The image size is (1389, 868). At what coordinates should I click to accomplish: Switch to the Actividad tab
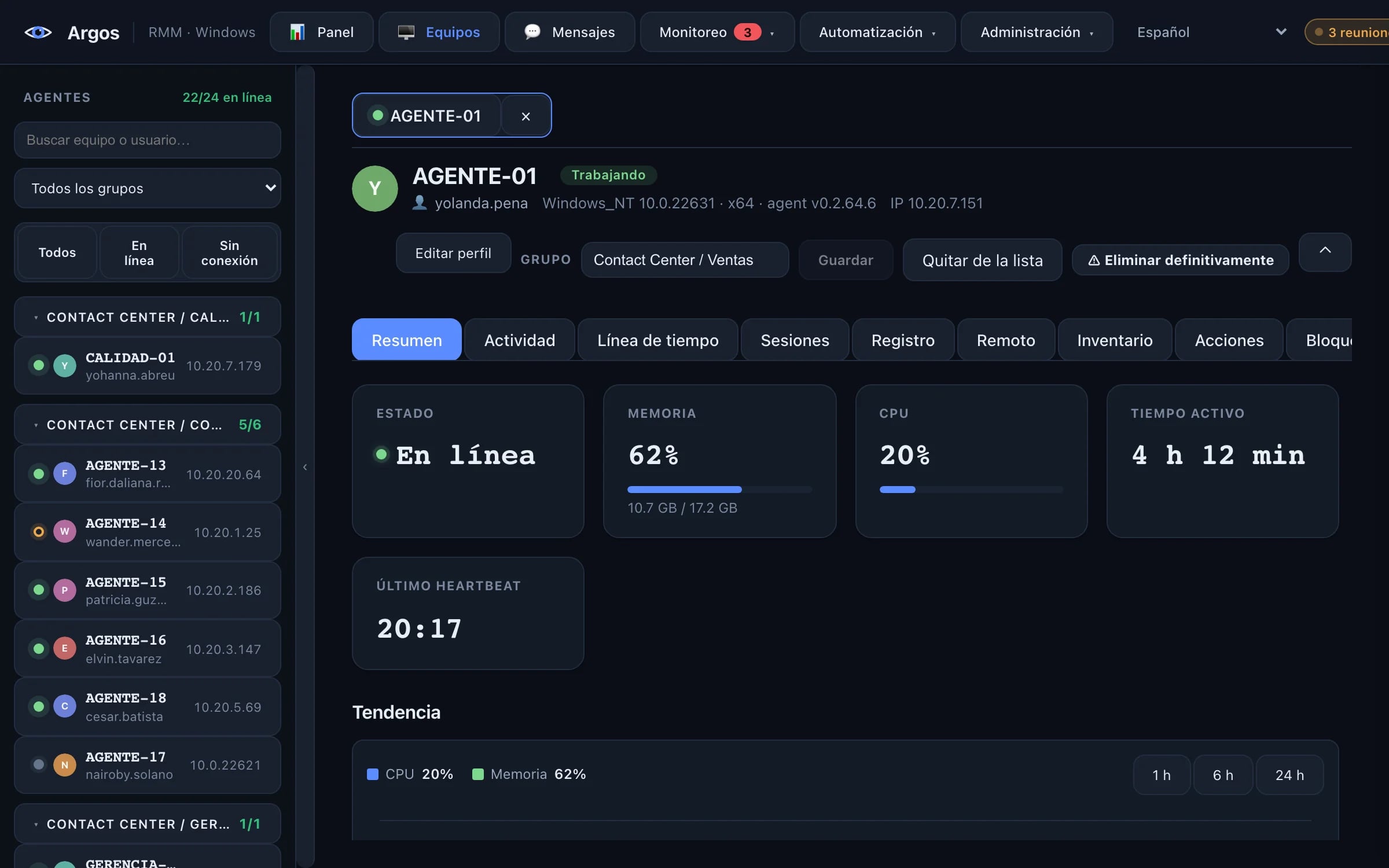coord(519,340)
